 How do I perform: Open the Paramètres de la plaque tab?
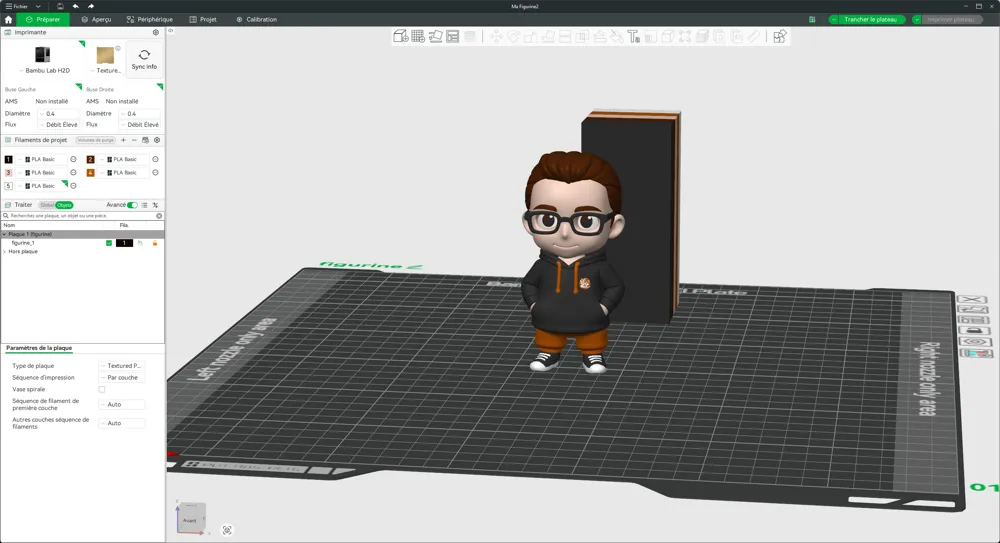39,348
